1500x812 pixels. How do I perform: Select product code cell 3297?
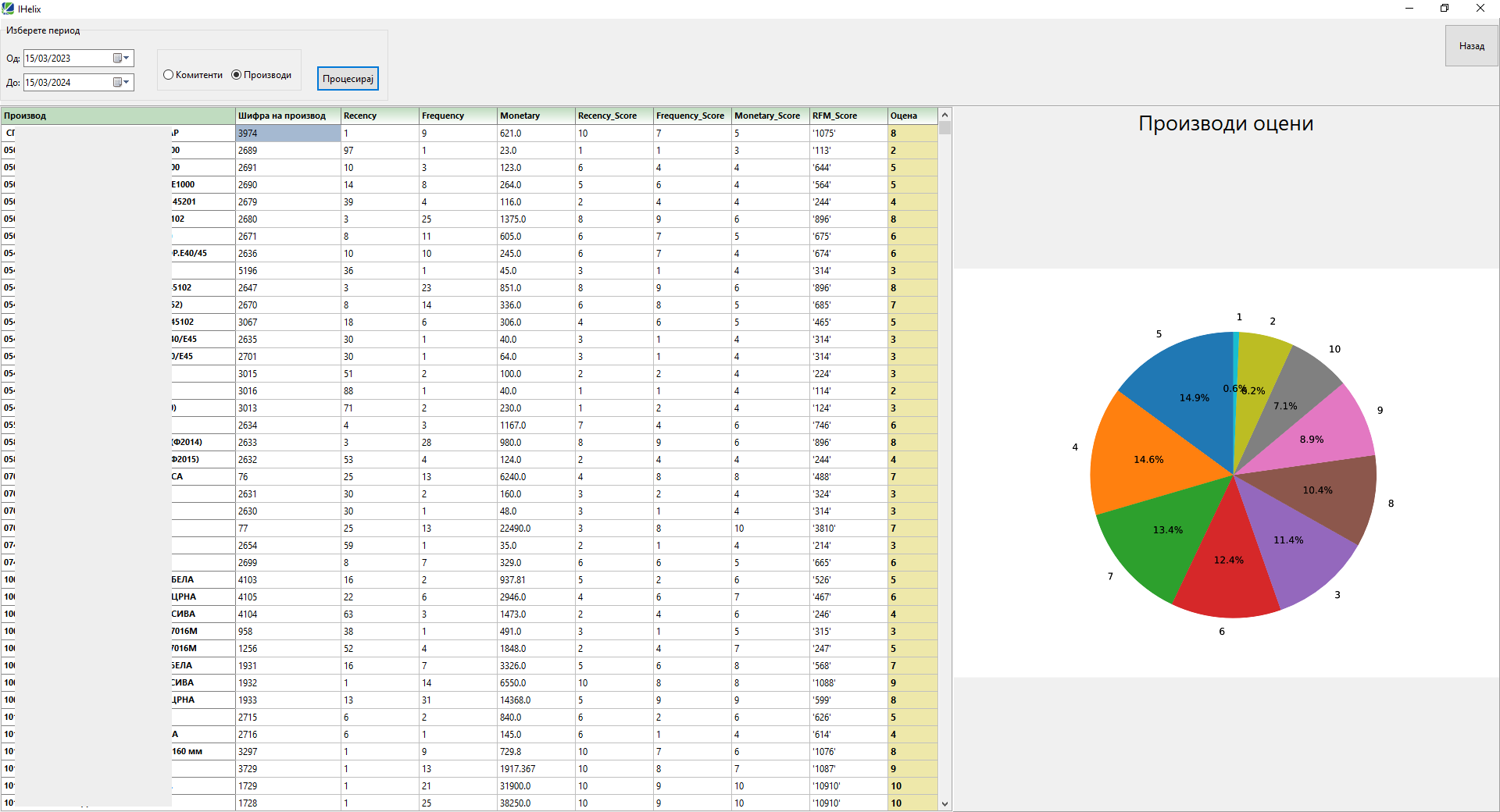(x=288, y=752)
